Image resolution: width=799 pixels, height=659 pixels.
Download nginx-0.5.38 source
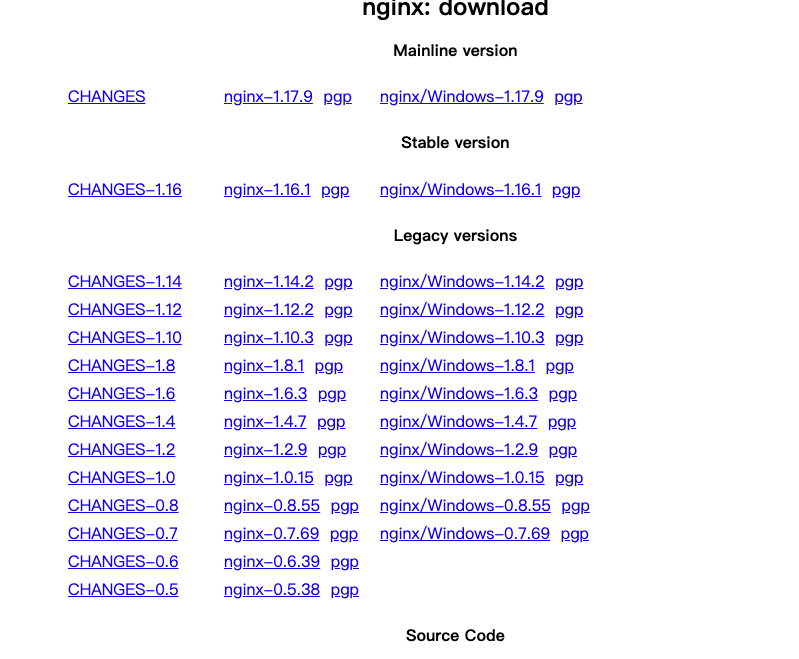[272, 590]
